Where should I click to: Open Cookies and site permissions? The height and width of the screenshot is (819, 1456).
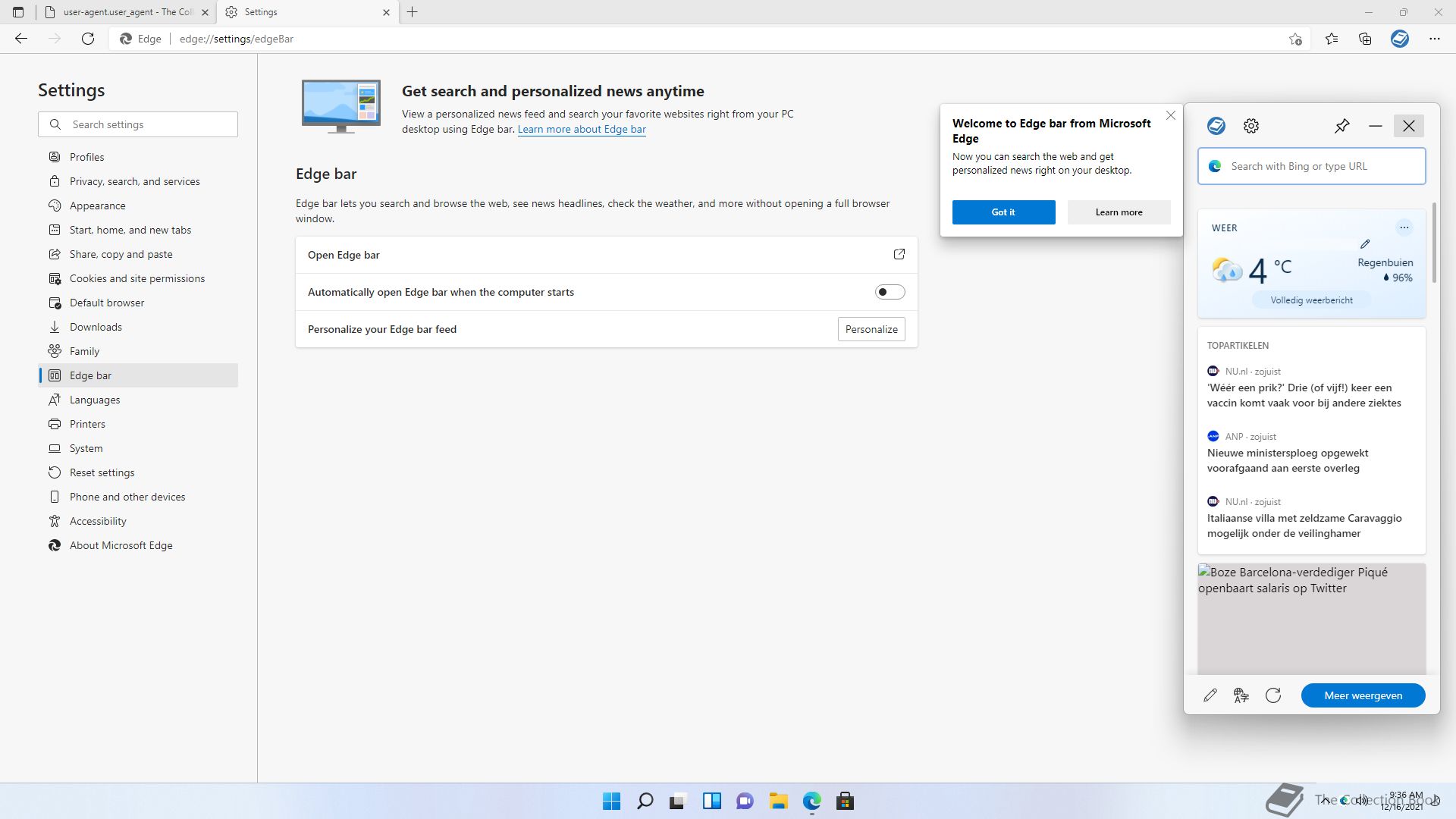[x=138, y=278]
